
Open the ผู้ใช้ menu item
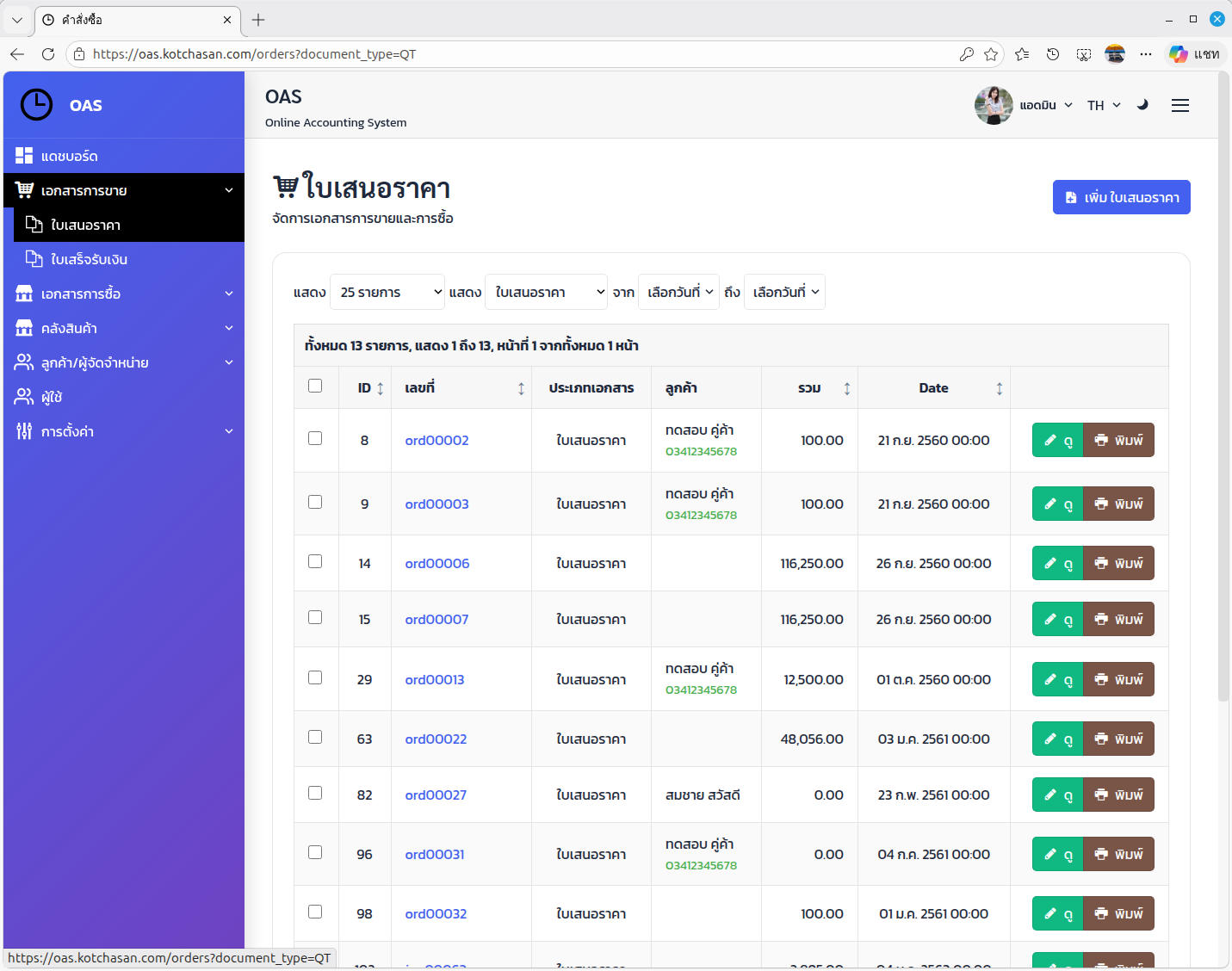click(x=124, y=397)
